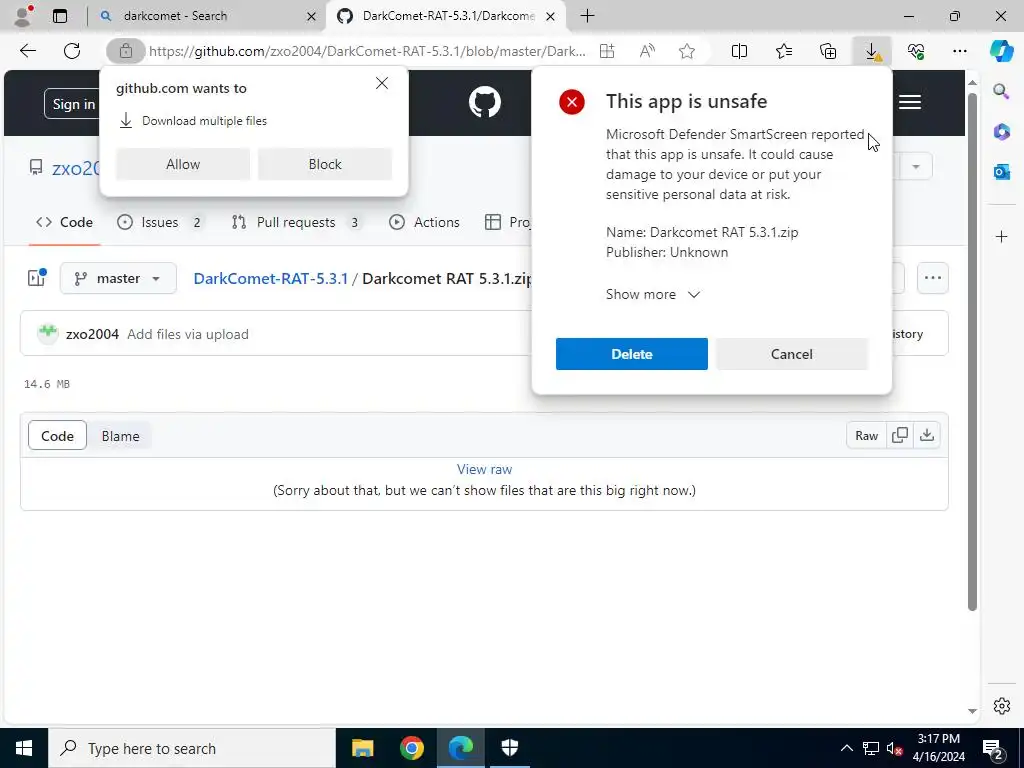Click the Sign in button
The image size is (1024, 768).
pyautogui.click(x=73, y=104)
